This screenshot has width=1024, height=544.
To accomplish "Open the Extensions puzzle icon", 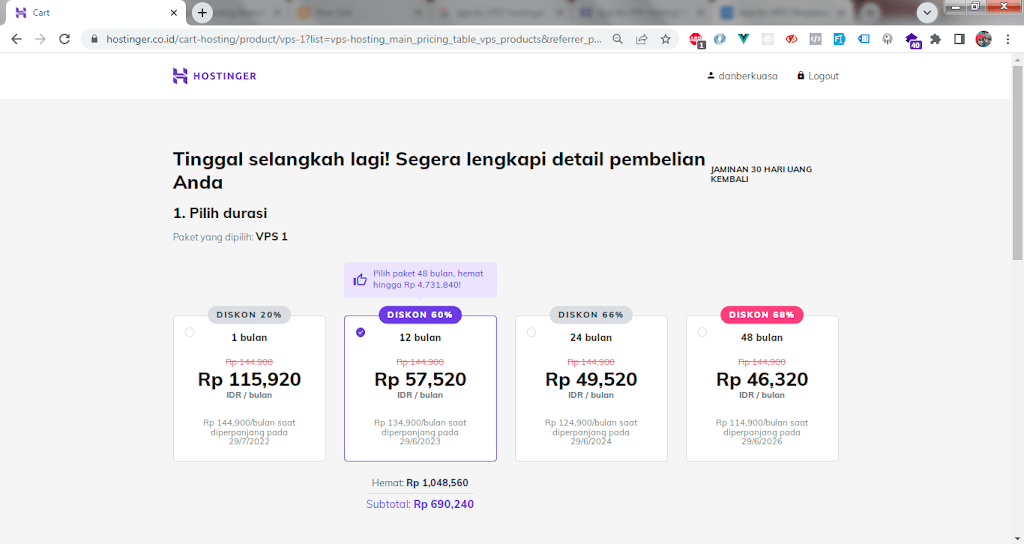I will click(x=935, y=39).
